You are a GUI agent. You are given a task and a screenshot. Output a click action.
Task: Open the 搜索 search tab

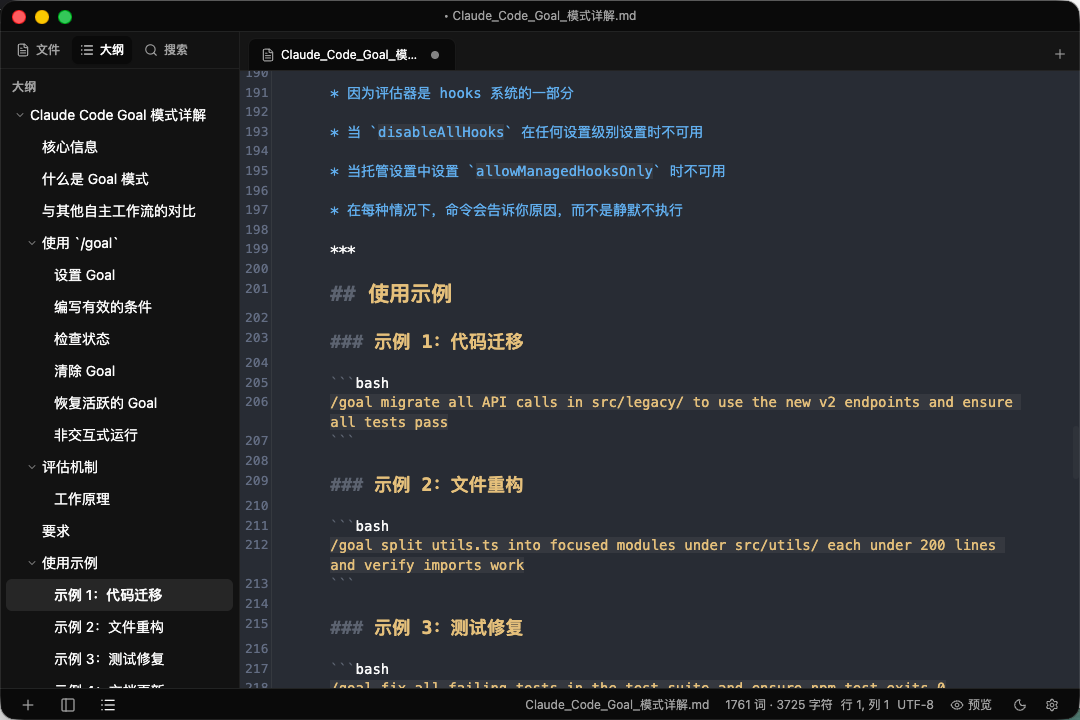pos(166,50)
